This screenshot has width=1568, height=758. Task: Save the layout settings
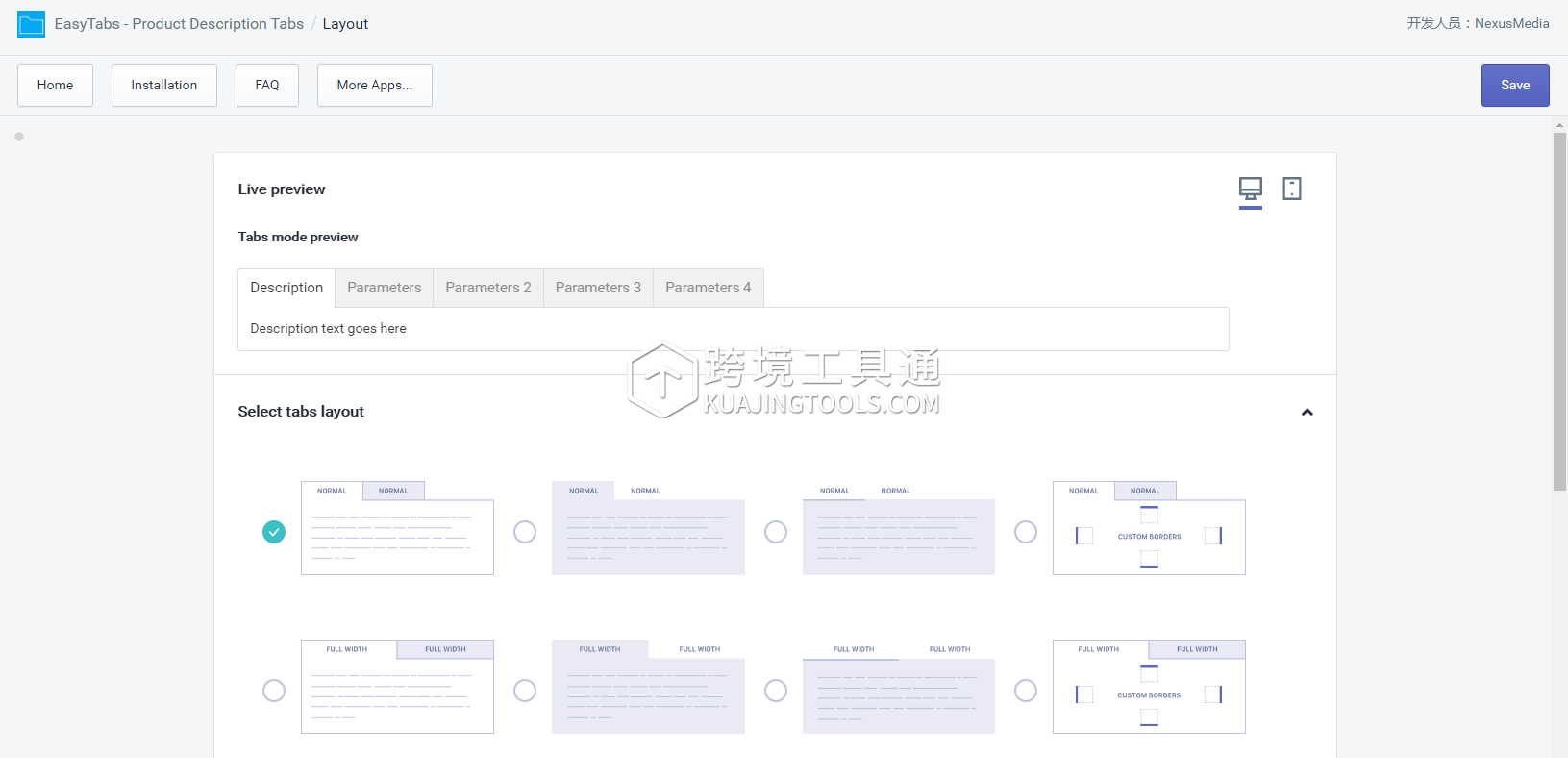click(1515, 86)
